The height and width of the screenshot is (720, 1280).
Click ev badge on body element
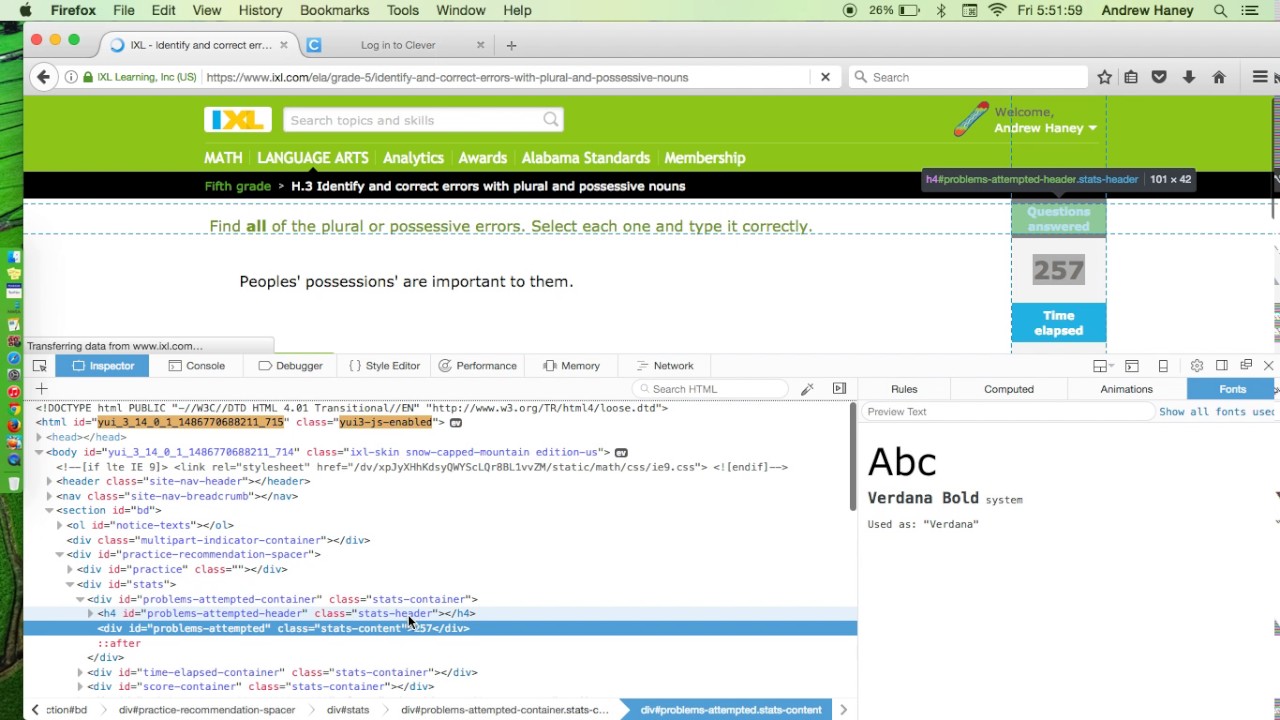(x=621, y=452)
